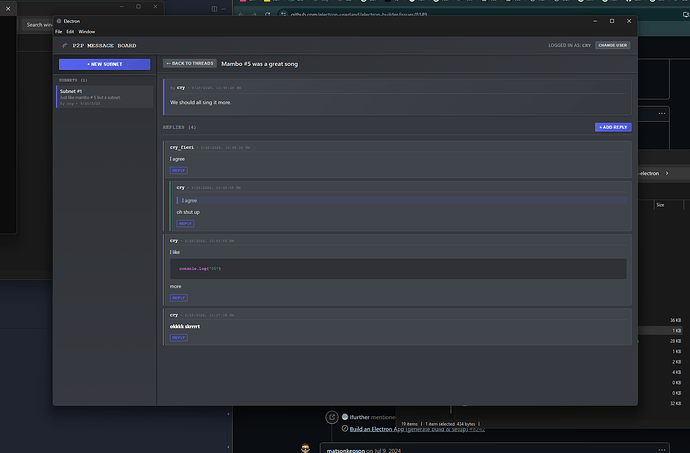Click the Search box in background window

click(x=38, y=25)
